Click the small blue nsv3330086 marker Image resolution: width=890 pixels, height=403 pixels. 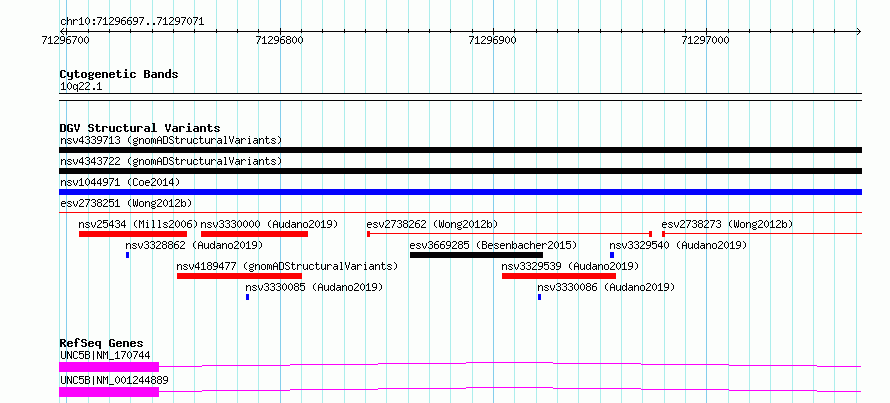pos(539,297)
